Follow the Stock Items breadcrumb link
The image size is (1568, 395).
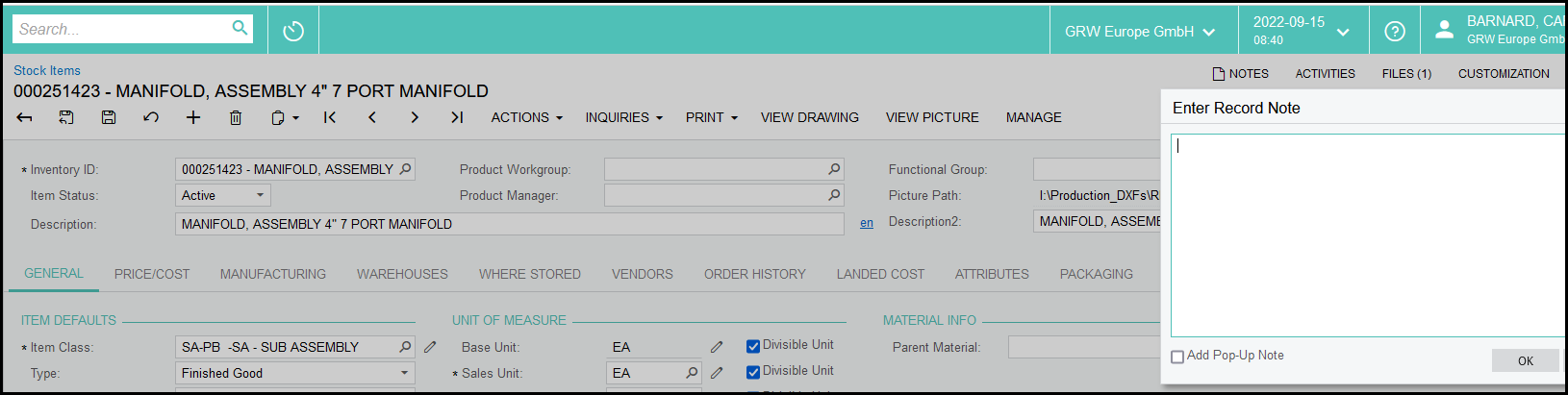(47, 70)
